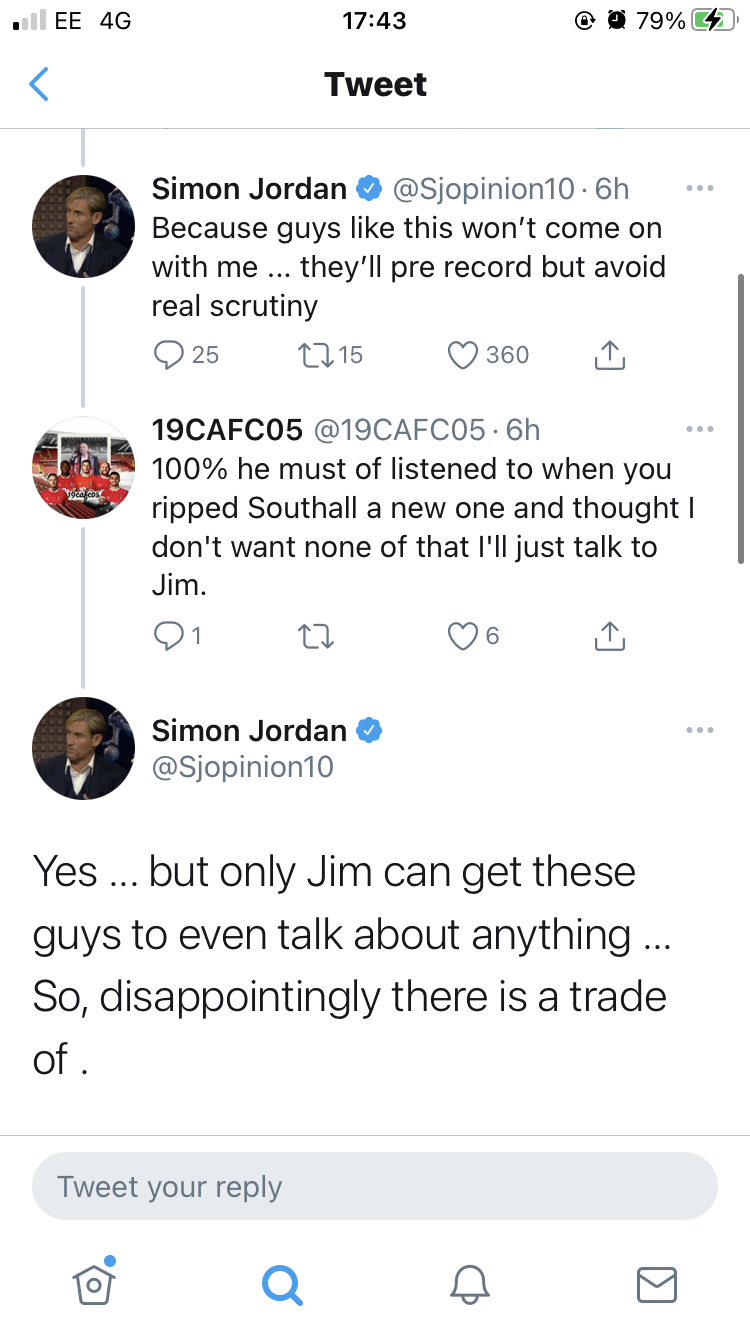This screenshot has width=750, height=1334.
Task: Open the Notifications bell tab
Action: [469, 1283]
